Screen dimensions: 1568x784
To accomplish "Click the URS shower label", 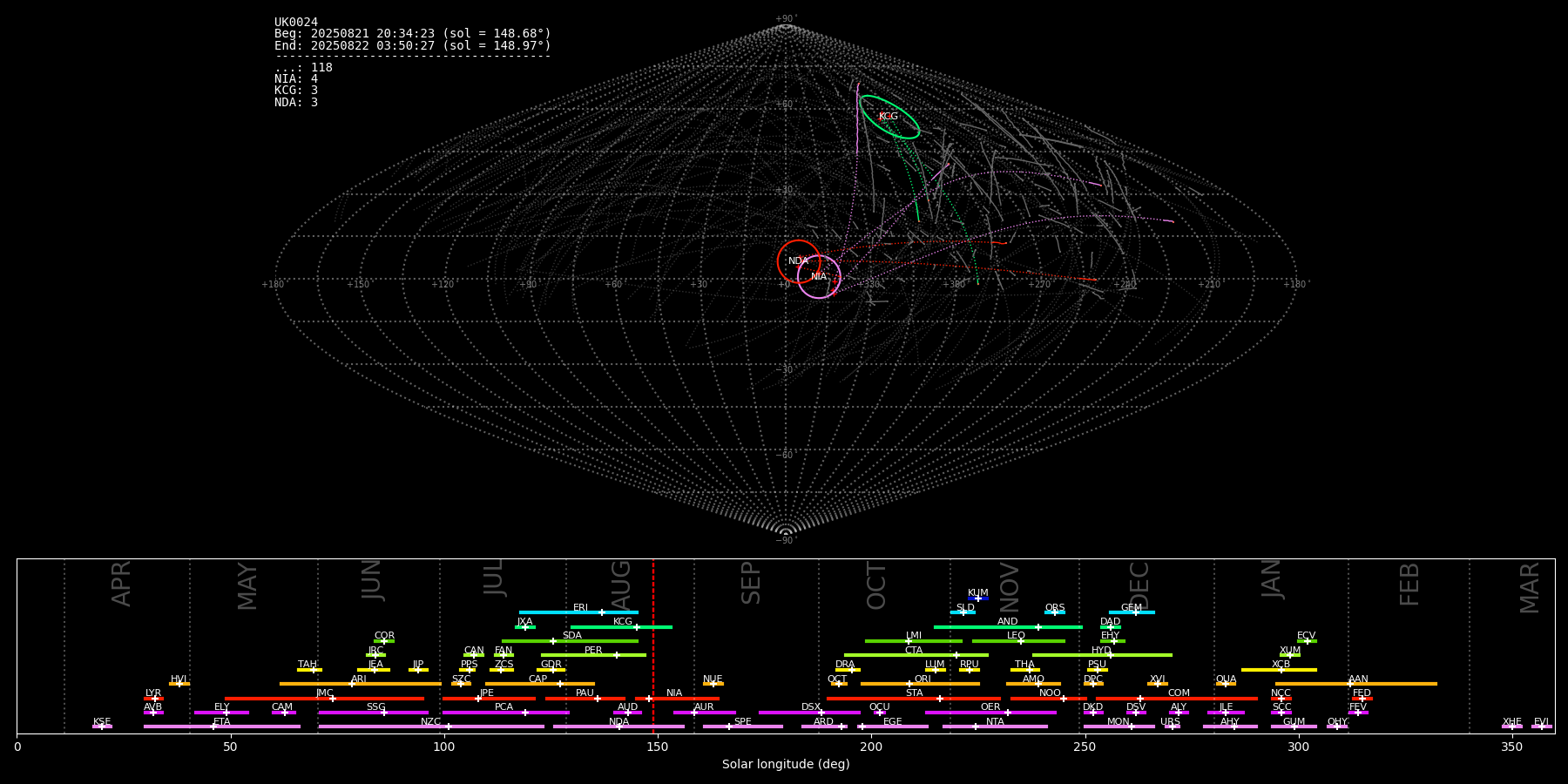I will [x=1170, y=722].
